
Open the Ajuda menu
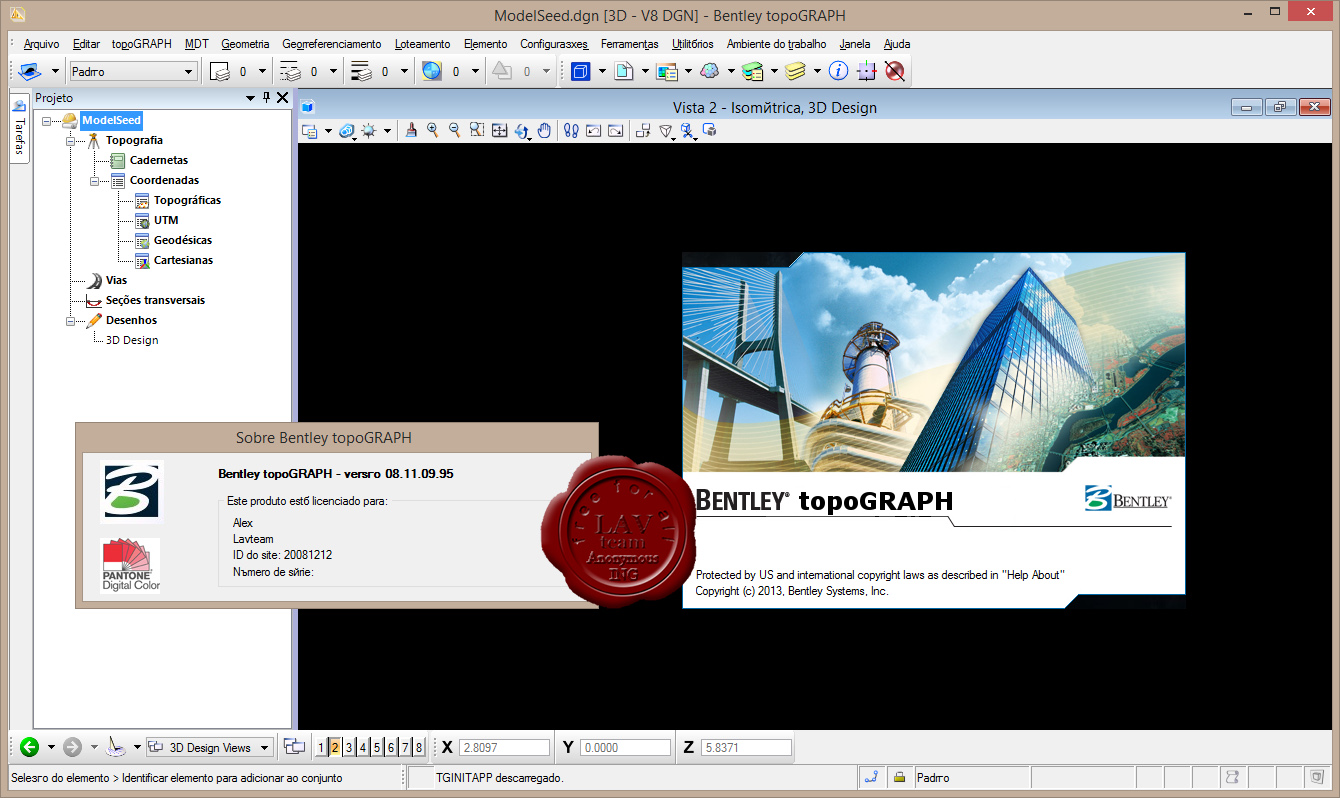(897, 44)
